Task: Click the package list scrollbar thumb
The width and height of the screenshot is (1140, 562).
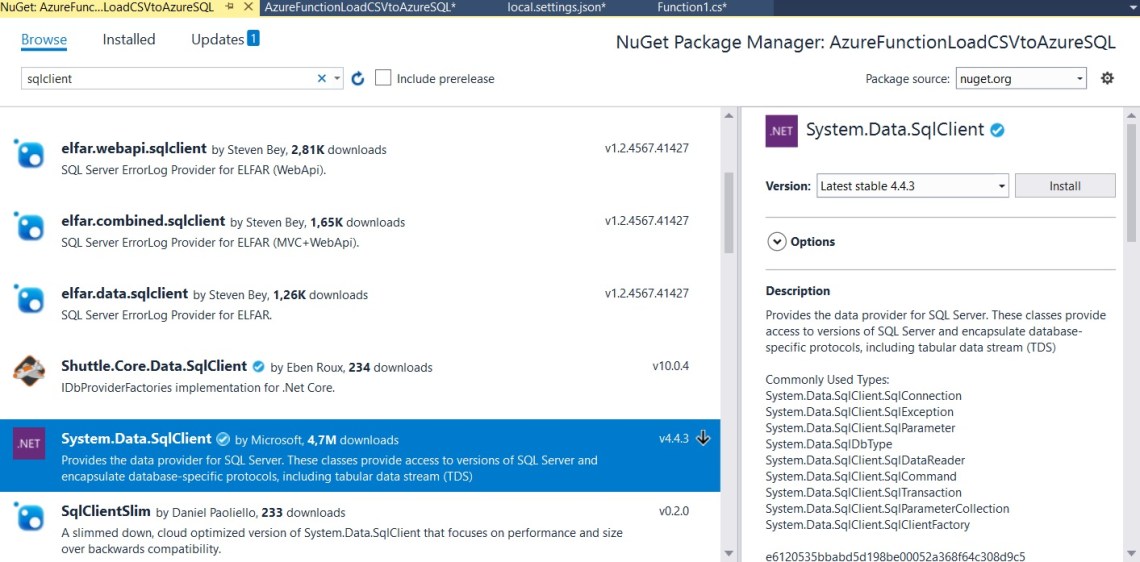Action: pyautogui.click(x=728, y=212)
